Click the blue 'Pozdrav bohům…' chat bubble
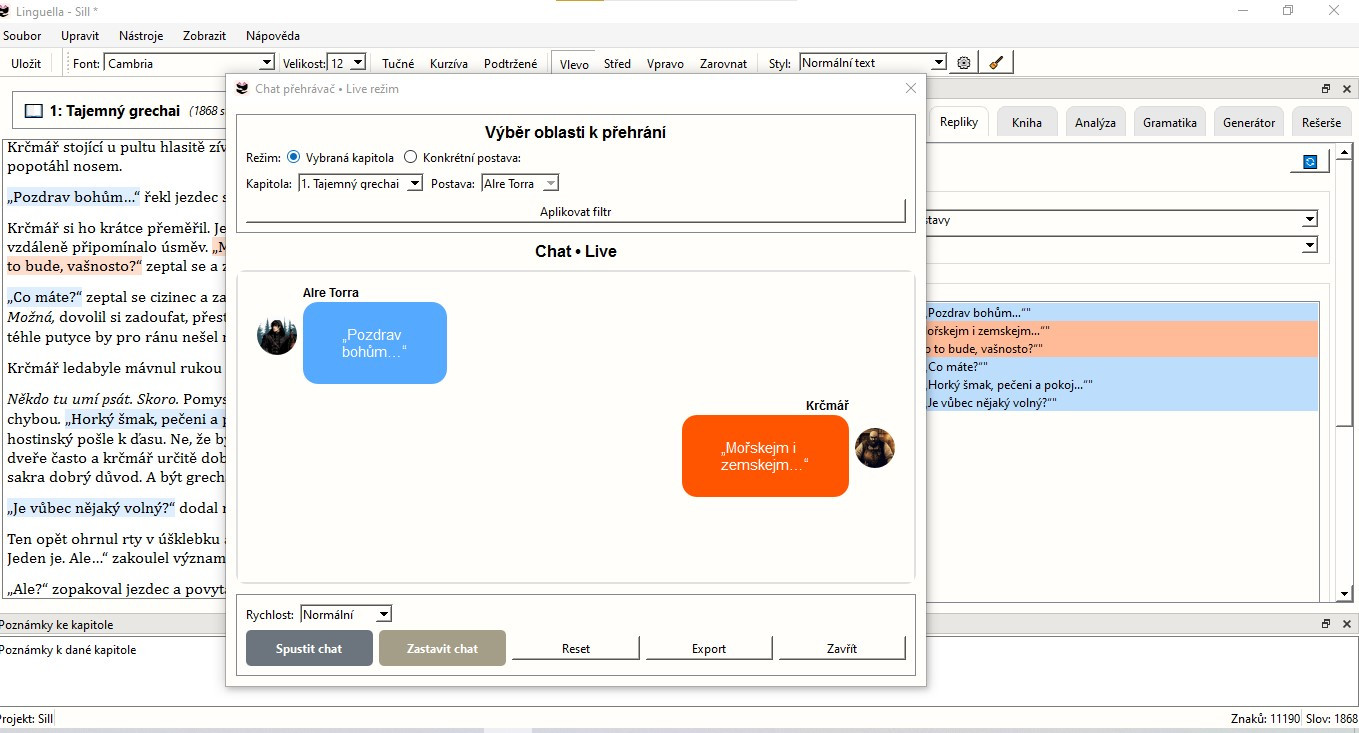 tap(375, 343)
